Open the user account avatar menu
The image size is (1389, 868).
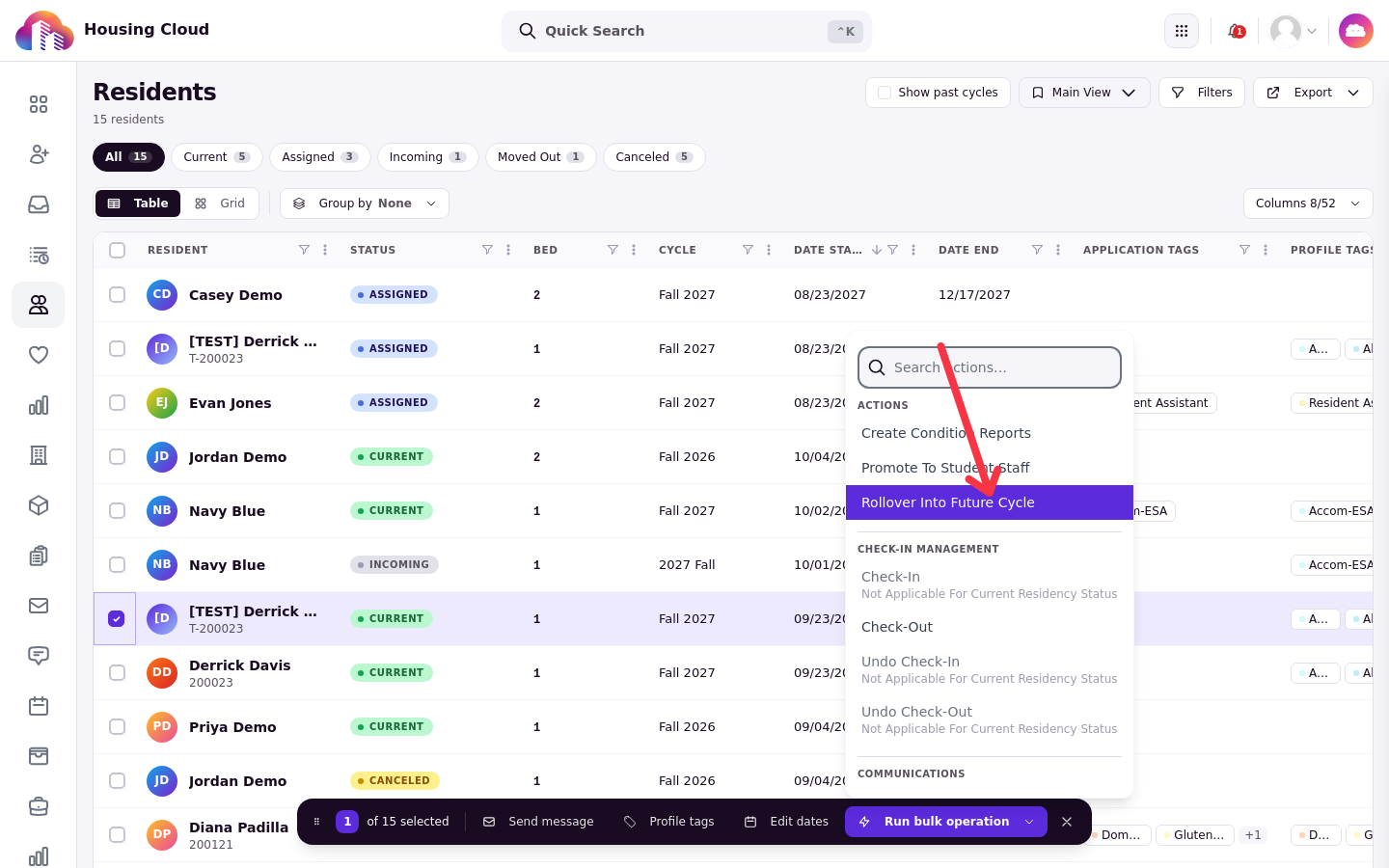coord(1293,31)
